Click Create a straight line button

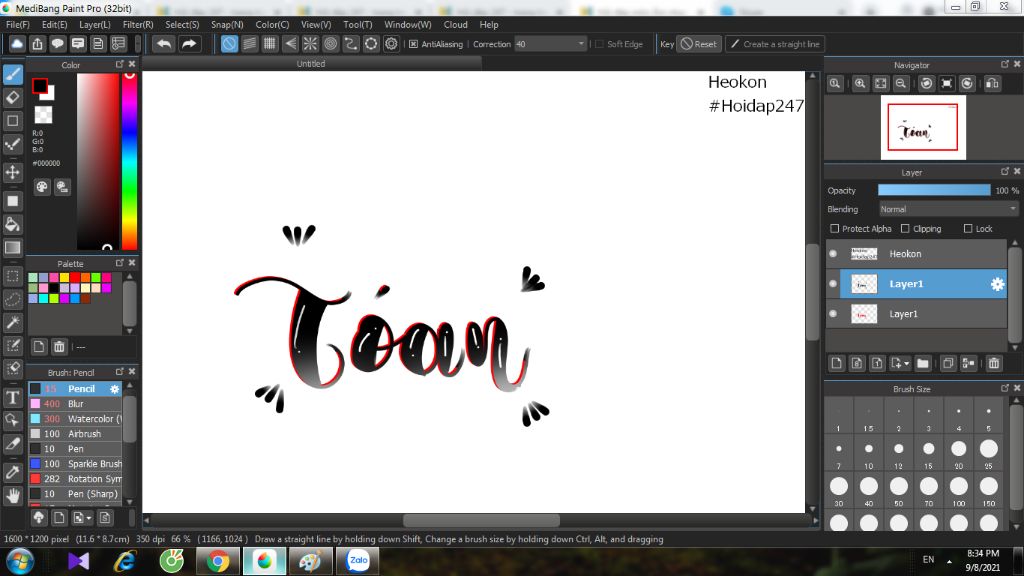click(x=775, y=44)
